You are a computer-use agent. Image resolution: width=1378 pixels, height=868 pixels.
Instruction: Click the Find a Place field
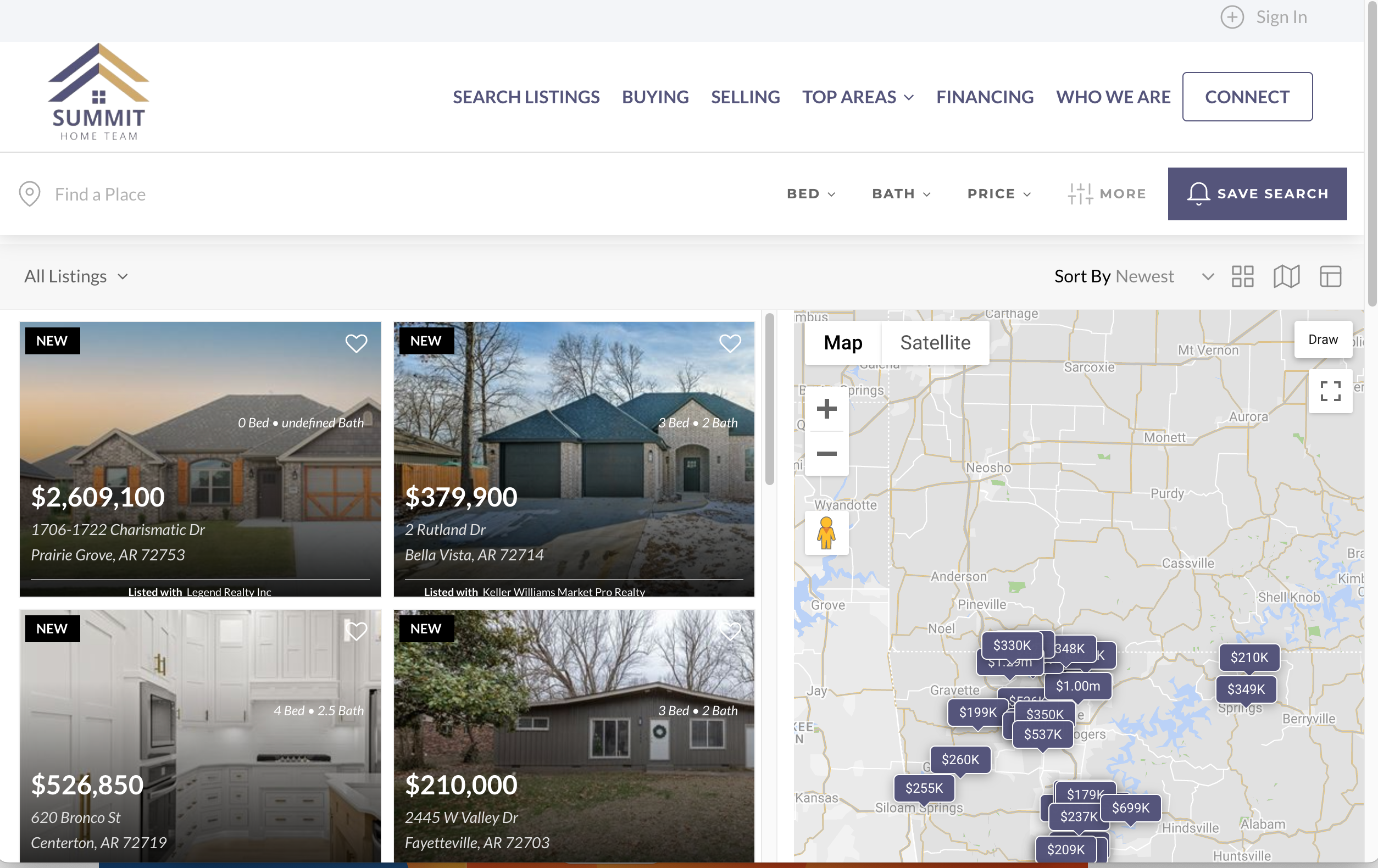[x=100, y=194]
